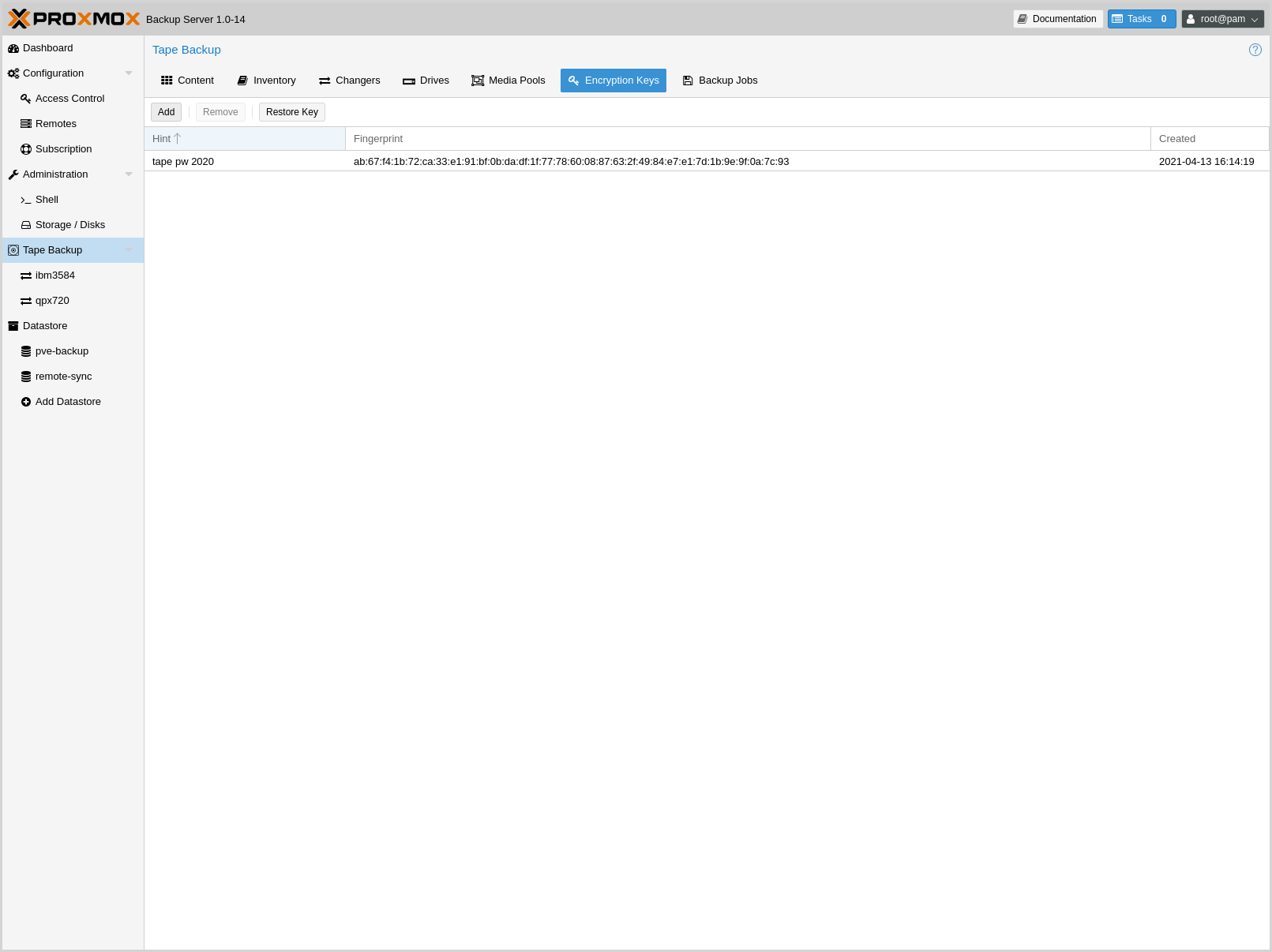This screenshot has width=1272, height=952.
Task: Open the pve-backup datastore icon
Action: click(26, 351)
